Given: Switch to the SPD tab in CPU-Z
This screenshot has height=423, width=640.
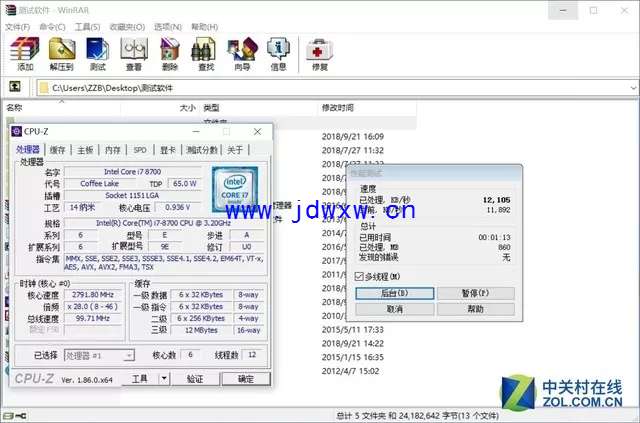Looking at the screenshot, I should click(x=140, y=150).
